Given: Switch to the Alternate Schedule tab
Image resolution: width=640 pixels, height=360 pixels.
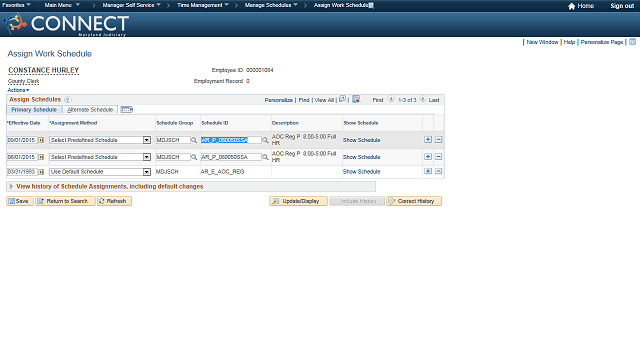Looking at the screenshot, I should point(90,110).
